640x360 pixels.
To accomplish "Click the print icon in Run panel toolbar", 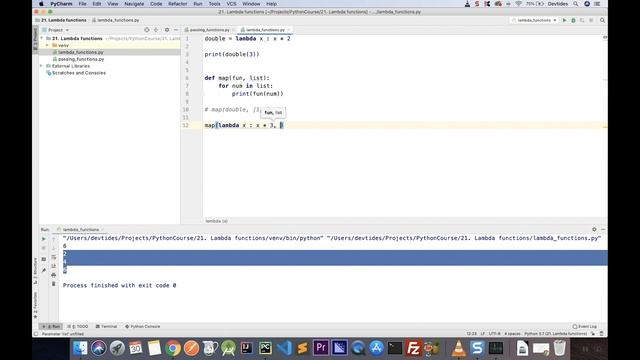I will click(53, 275).
